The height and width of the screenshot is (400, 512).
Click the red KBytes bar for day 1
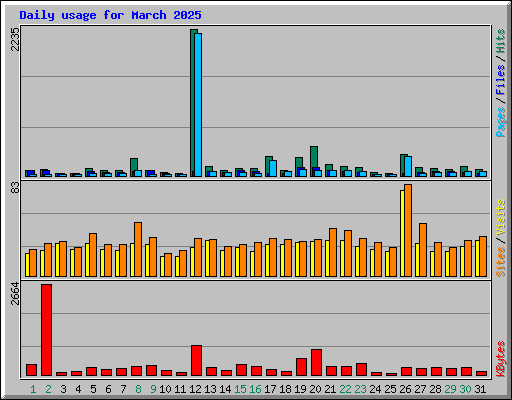tap(31, 370)
